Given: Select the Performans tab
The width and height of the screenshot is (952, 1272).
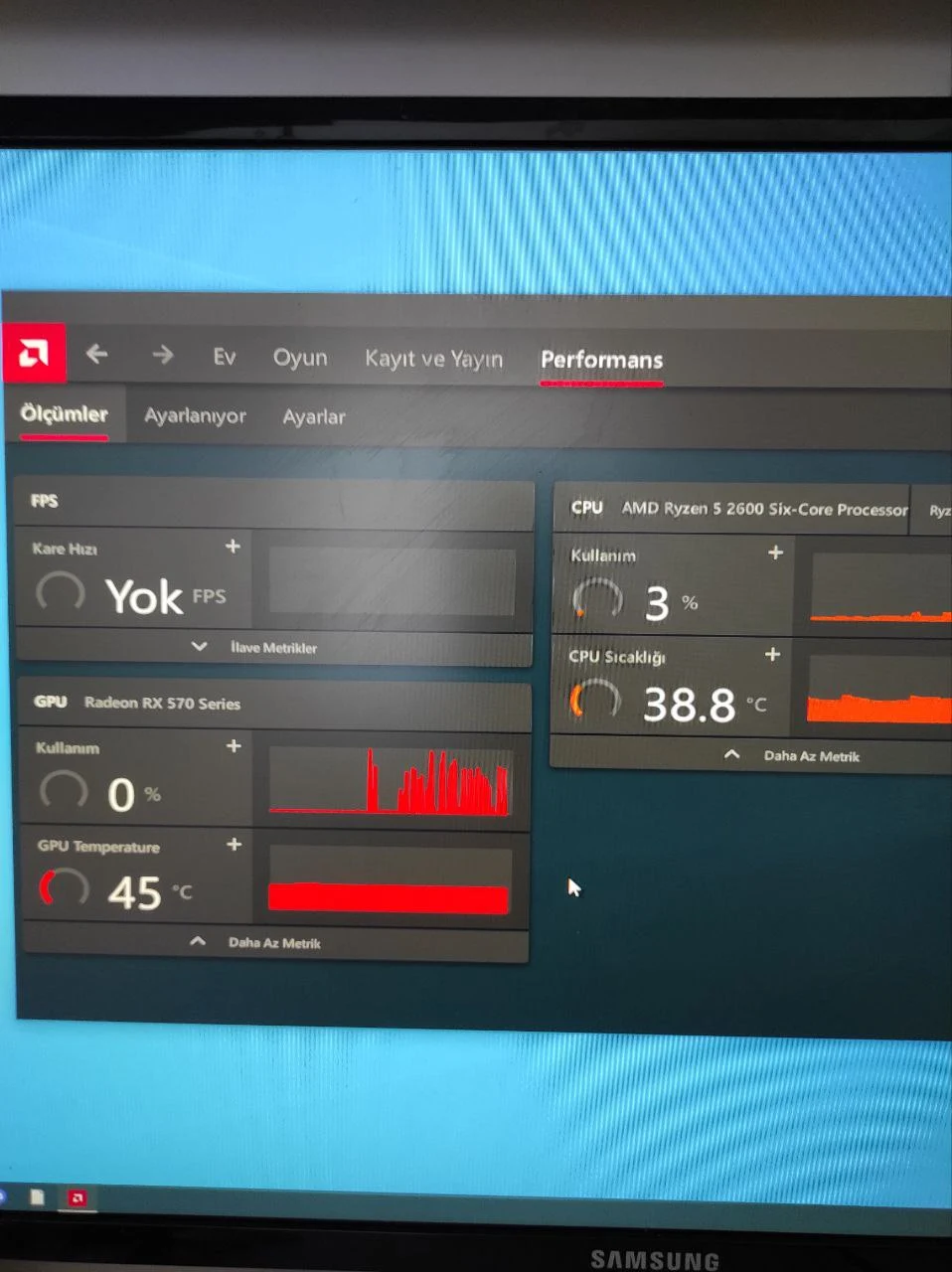Looking at the screenshot, I should (601, 360).
